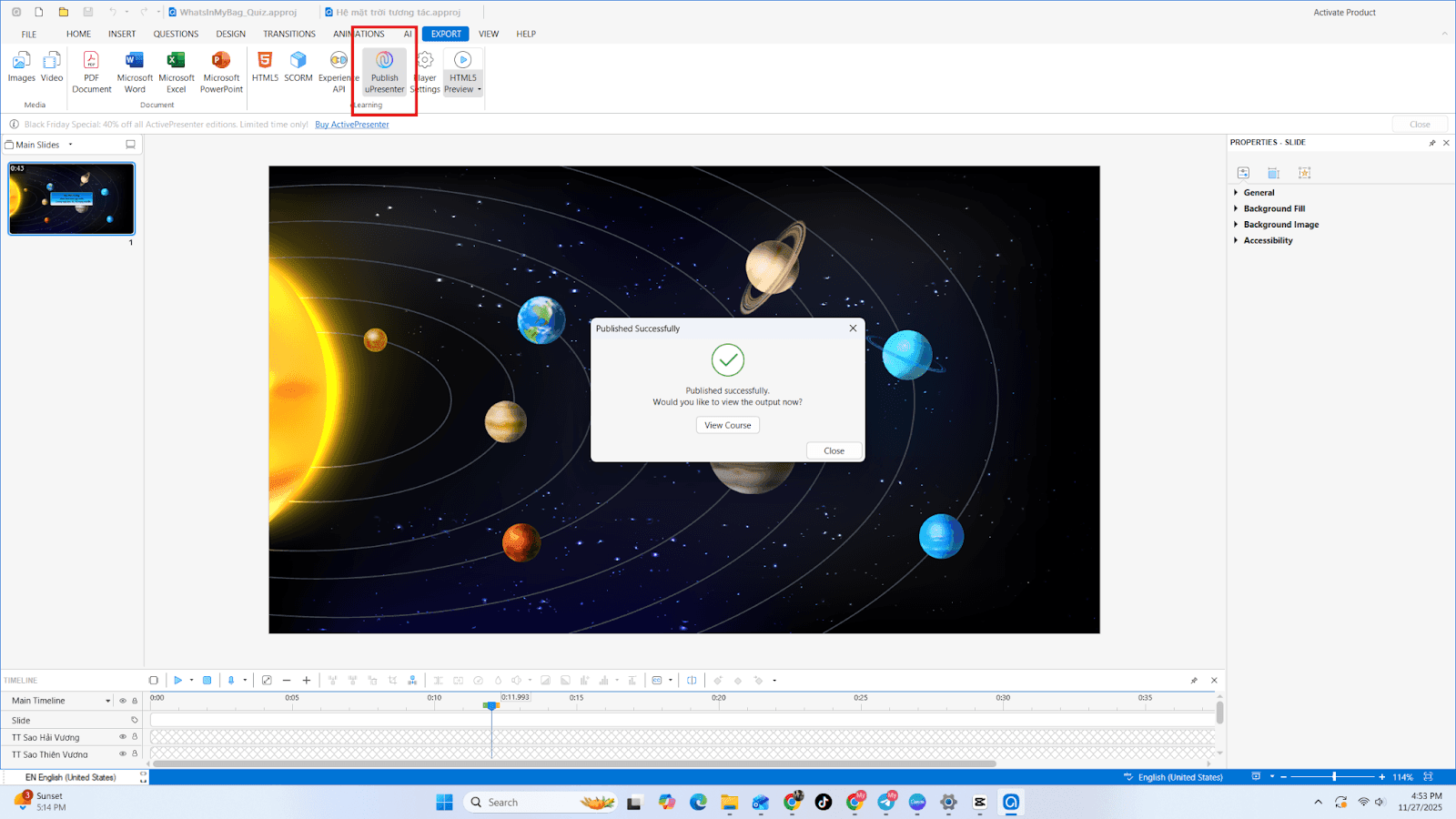Click the Buy ActivePresenter link
Viewport: 1456px width, 819px height.
(352, 125)
